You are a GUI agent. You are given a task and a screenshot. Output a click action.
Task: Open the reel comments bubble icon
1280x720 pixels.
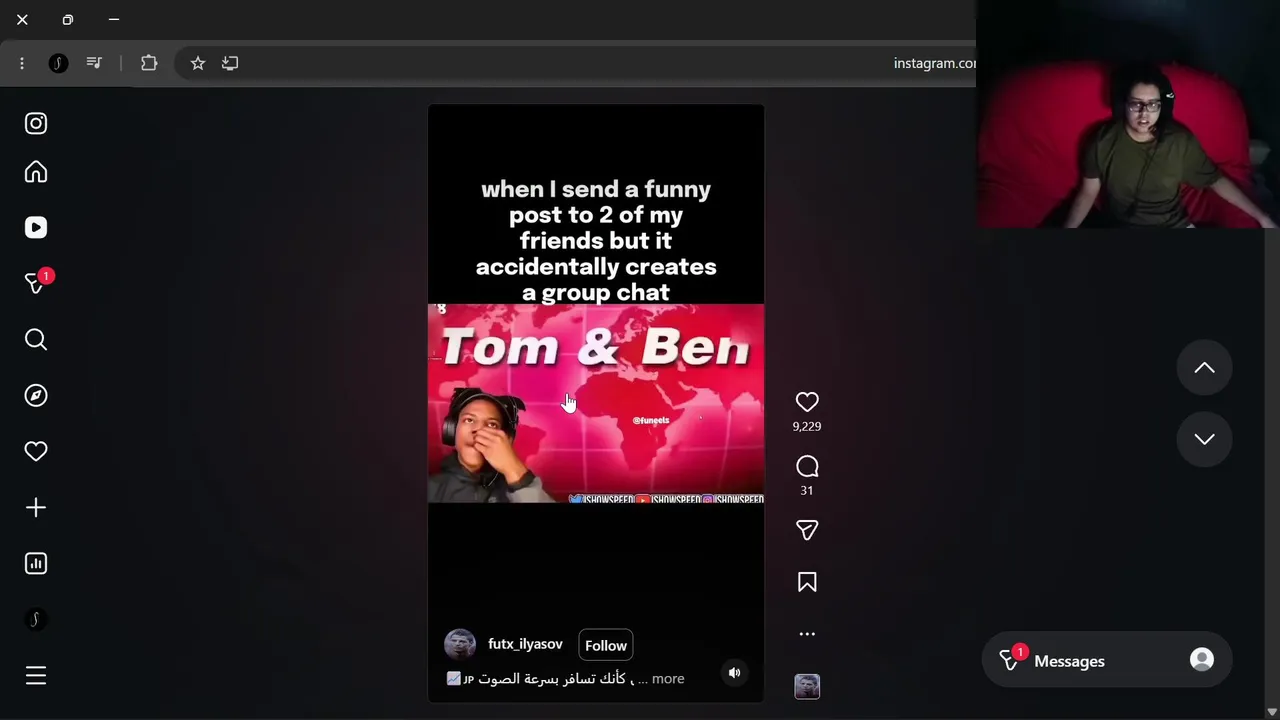pos(807,467)
